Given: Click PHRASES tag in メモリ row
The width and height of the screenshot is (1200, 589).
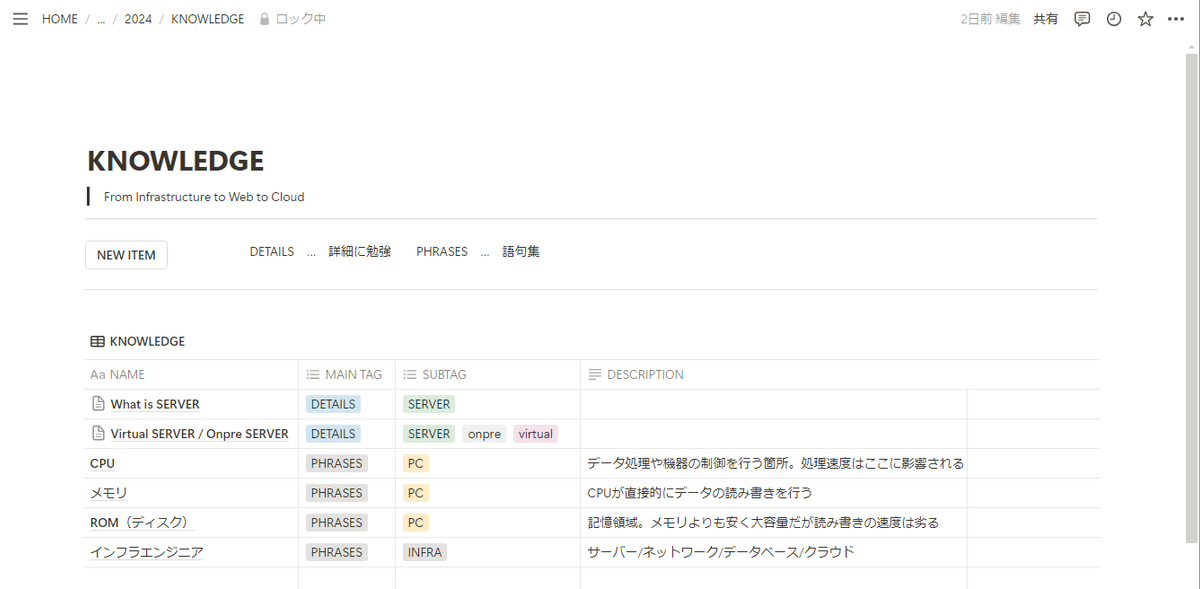Looking at the screenshot, I should (336, 493).
